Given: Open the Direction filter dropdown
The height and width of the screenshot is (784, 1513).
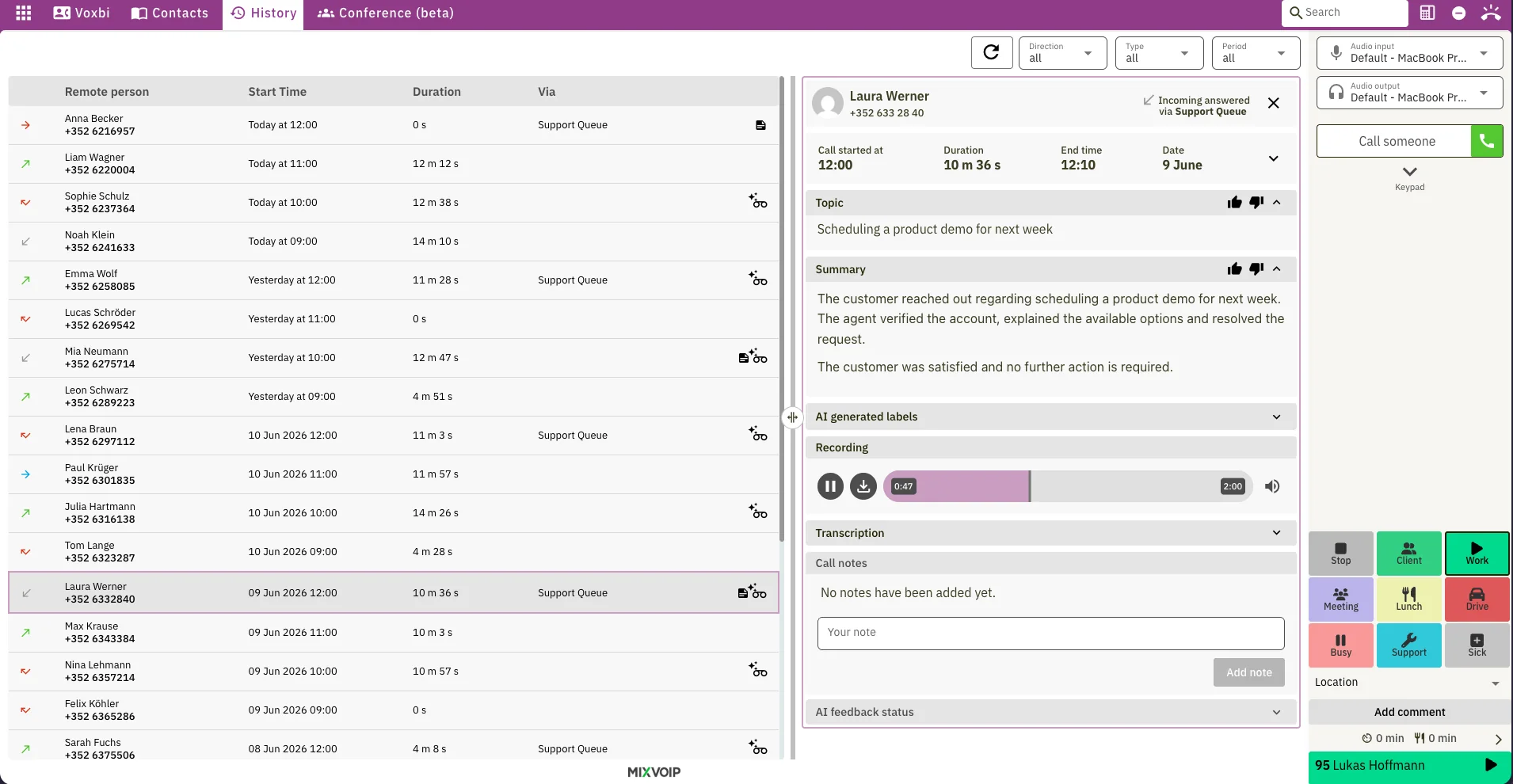Looking at the screenshot, I should [x=1062, y=52].
